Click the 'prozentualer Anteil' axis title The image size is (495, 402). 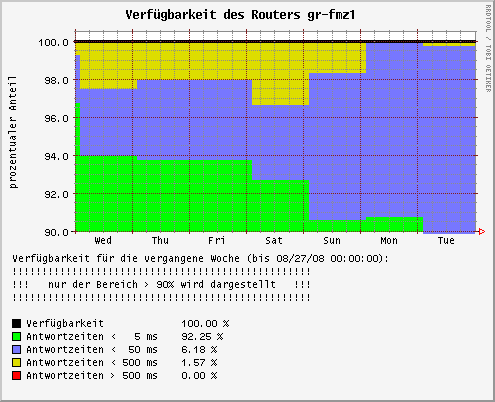click(13, 132)
